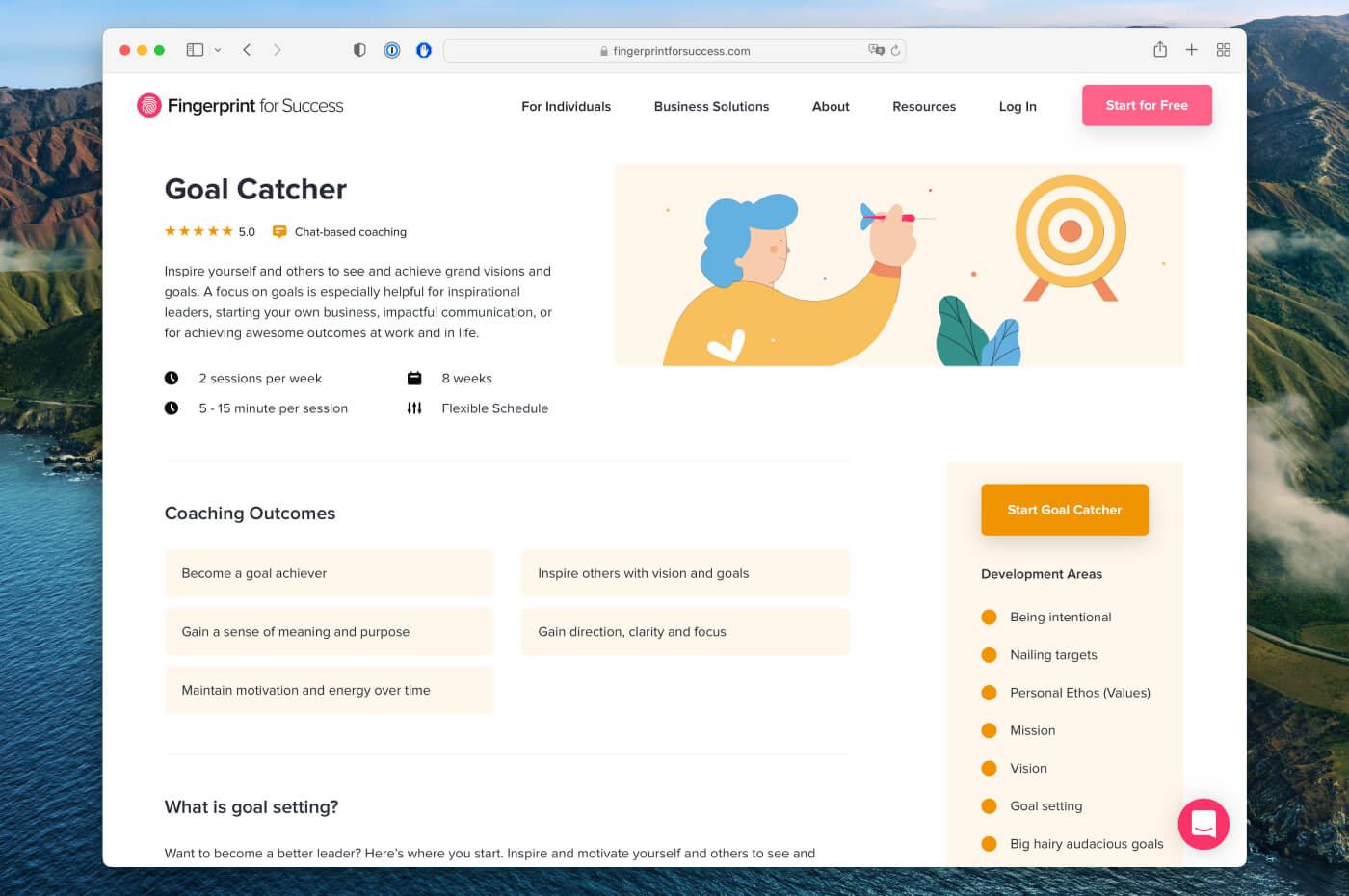Go back to the previous page
This screenshot has height=896, width=1349.
pyautogui.click(x=247, y=50)
